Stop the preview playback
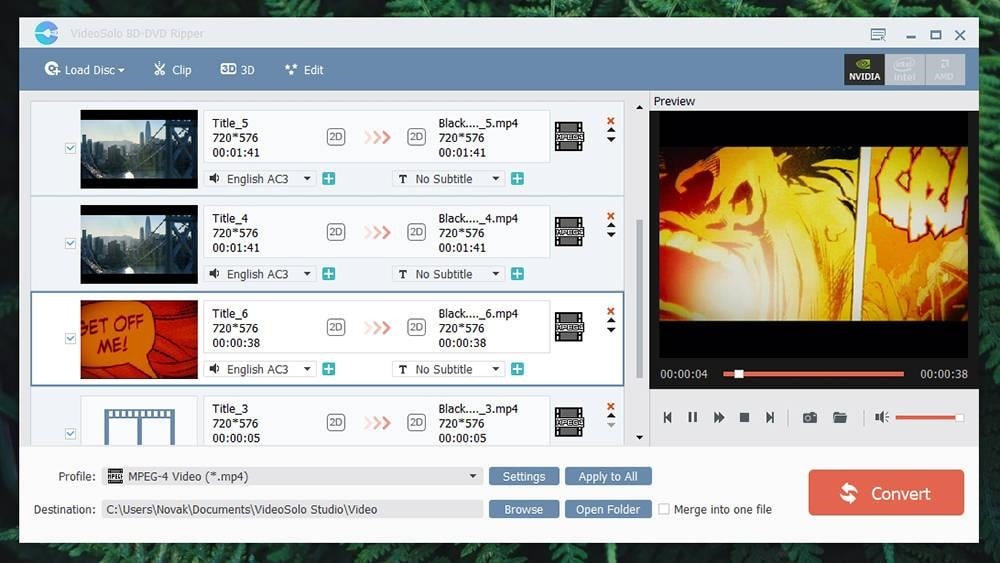The image size is (1000, 563). (744, 417)
